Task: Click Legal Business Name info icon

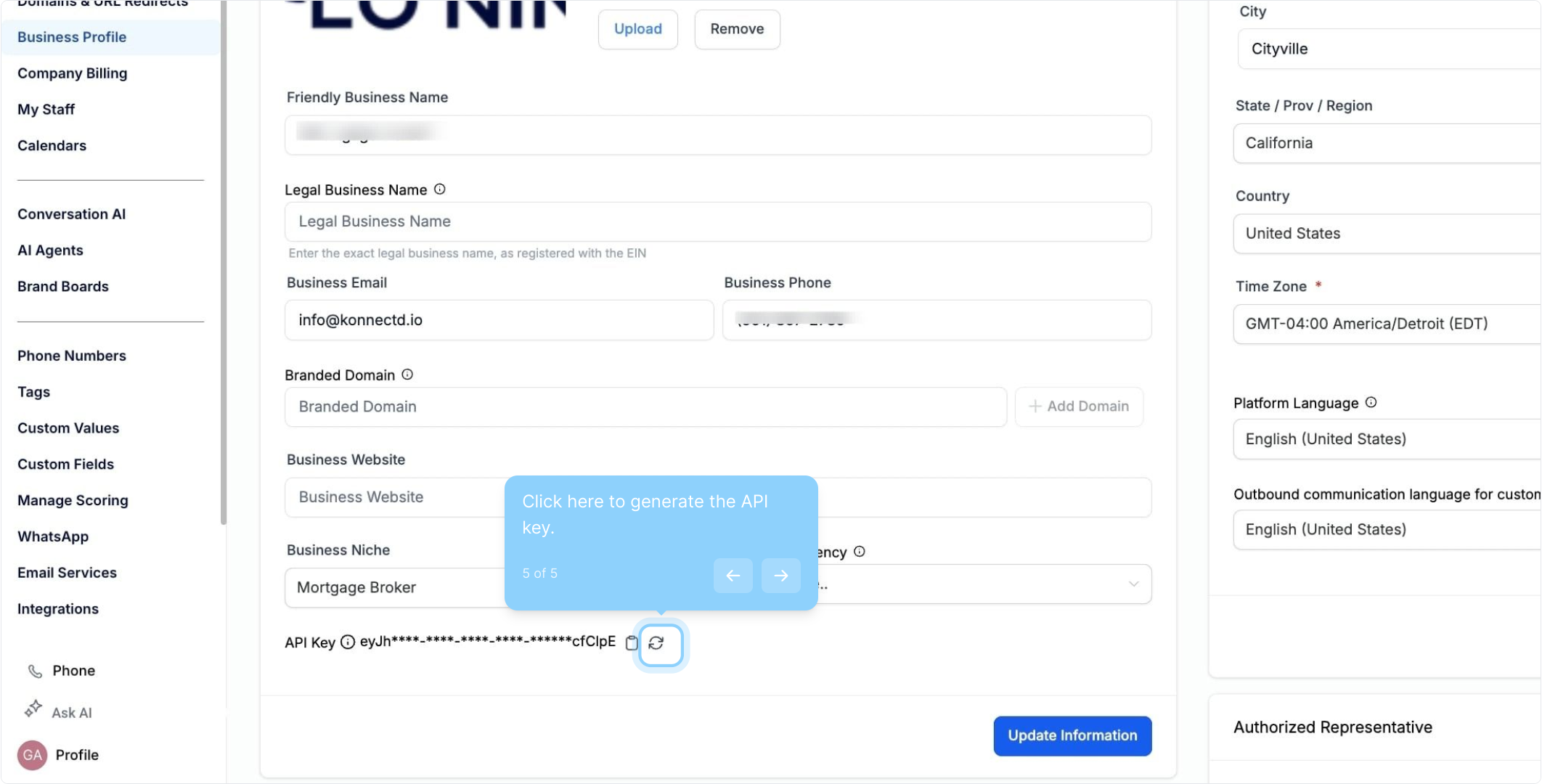Action: [440, 189]
